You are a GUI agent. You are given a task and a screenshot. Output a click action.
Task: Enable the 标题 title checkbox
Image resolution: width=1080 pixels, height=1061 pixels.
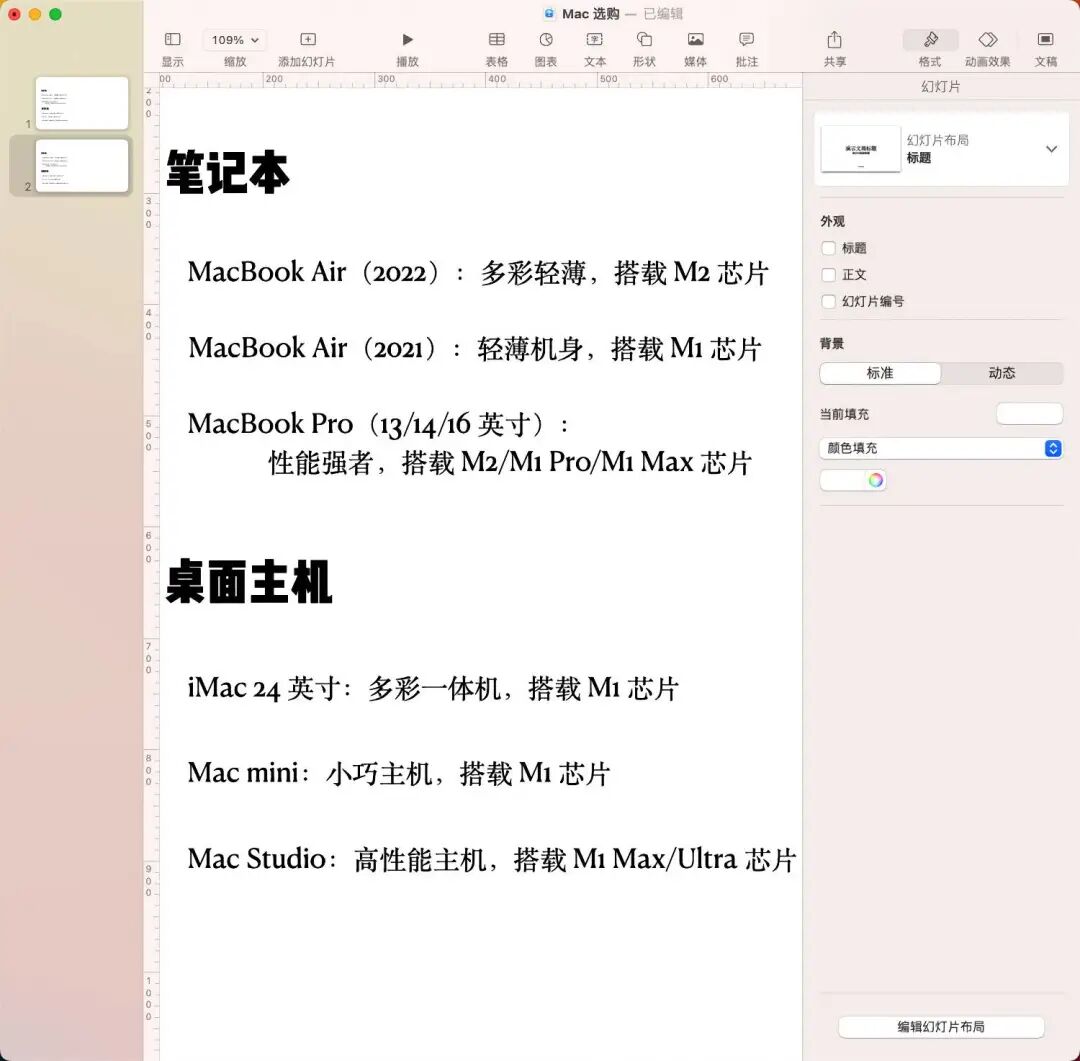829,248
